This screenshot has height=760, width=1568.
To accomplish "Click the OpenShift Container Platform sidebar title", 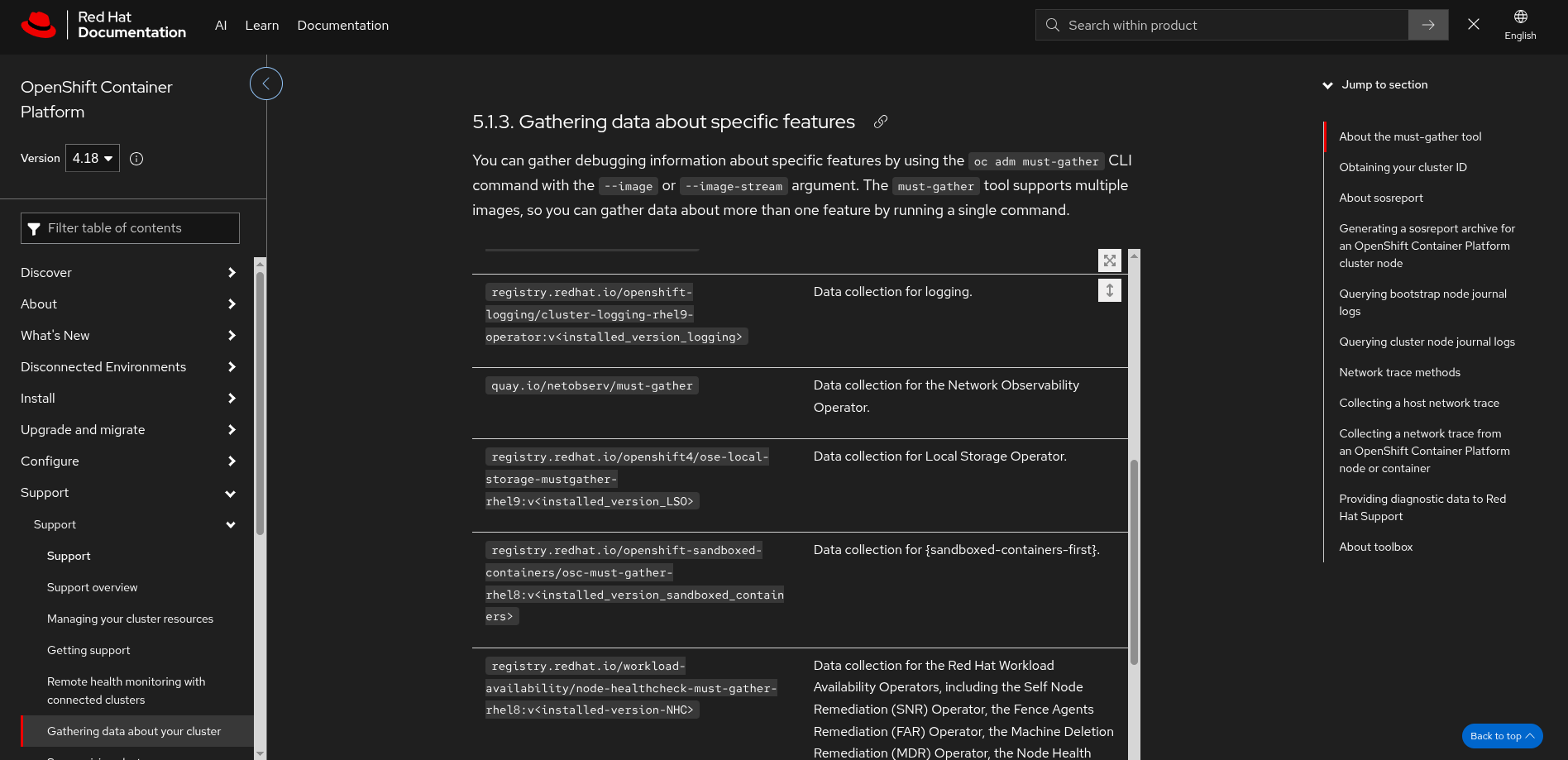I will (x=97, y=99).
